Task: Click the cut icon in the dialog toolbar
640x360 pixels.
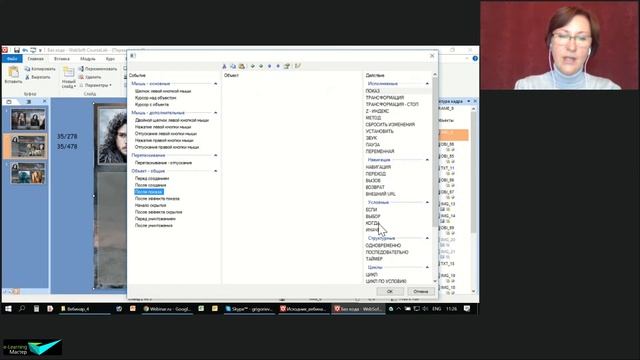Action: (224, 66)
